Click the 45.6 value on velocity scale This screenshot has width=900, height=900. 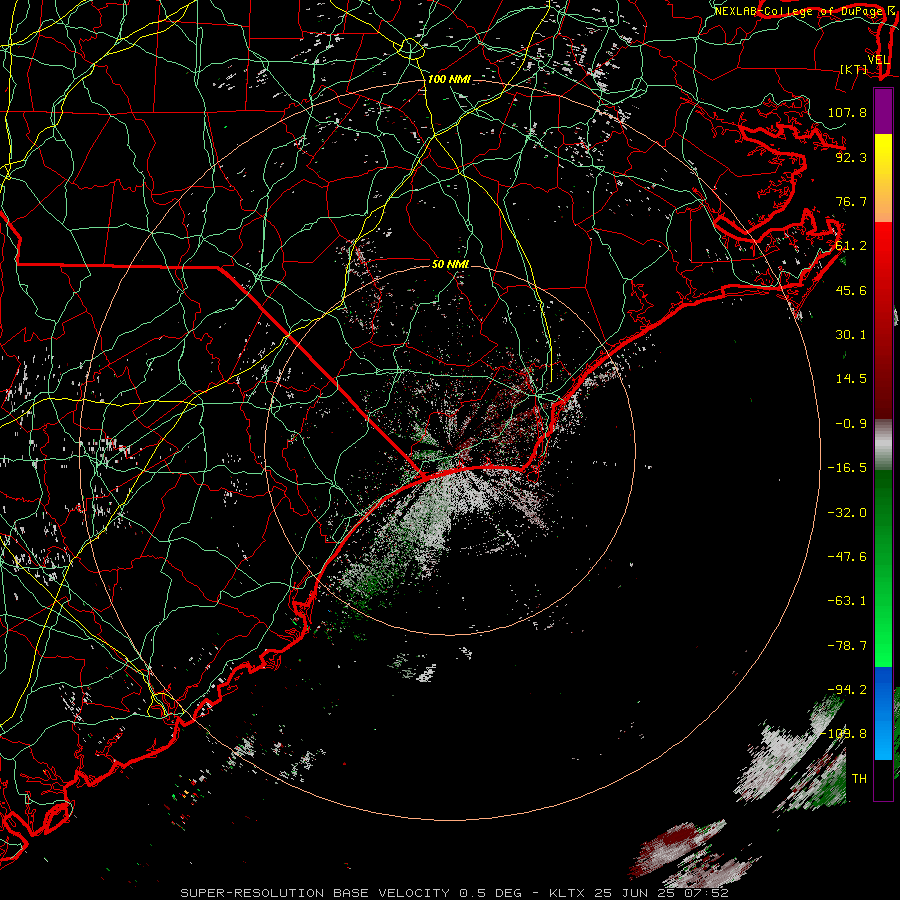[x=851, y=290]
